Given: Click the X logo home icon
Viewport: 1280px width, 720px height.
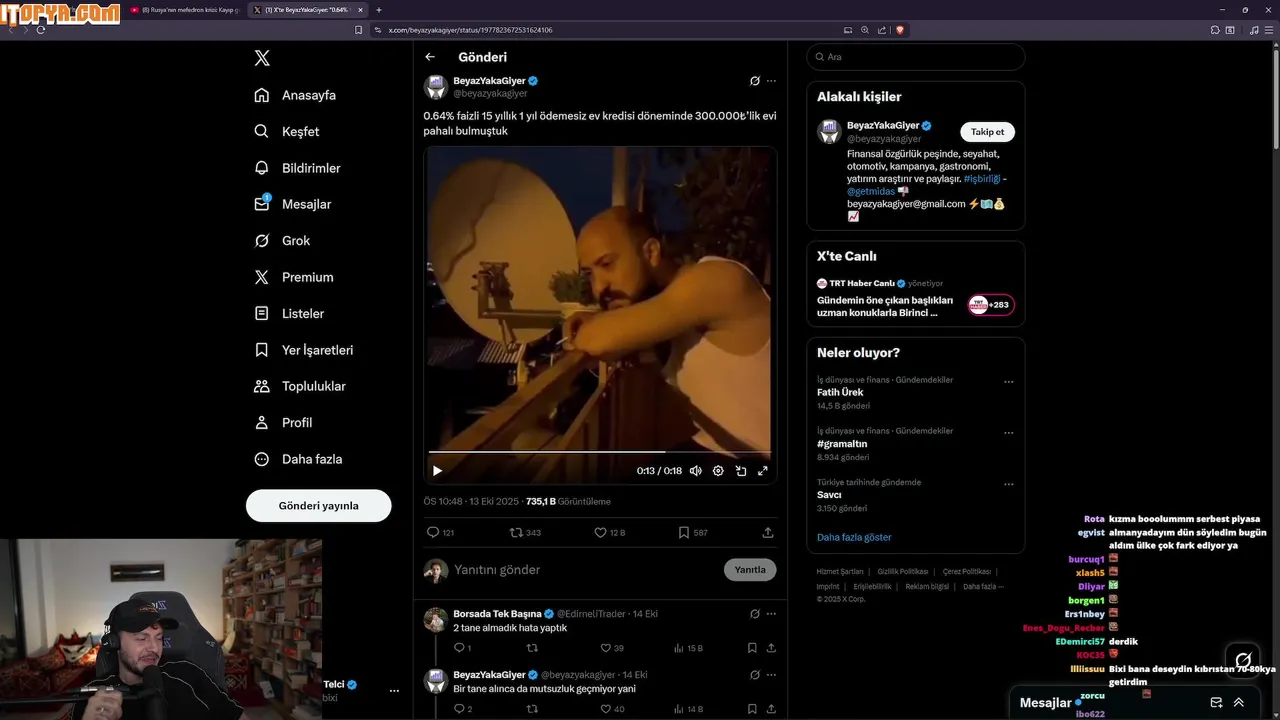Looking at the screenshot, I should pos(262,58).
